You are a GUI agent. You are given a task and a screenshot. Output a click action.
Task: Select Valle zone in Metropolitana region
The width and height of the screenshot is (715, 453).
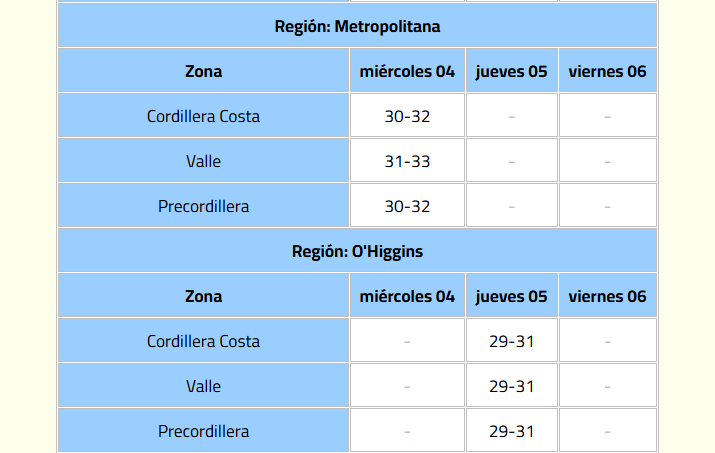tap(203, 161)
